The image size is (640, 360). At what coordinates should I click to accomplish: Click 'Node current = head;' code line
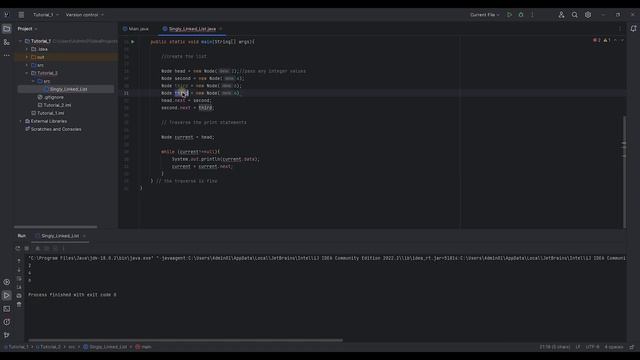coord(187,137)
